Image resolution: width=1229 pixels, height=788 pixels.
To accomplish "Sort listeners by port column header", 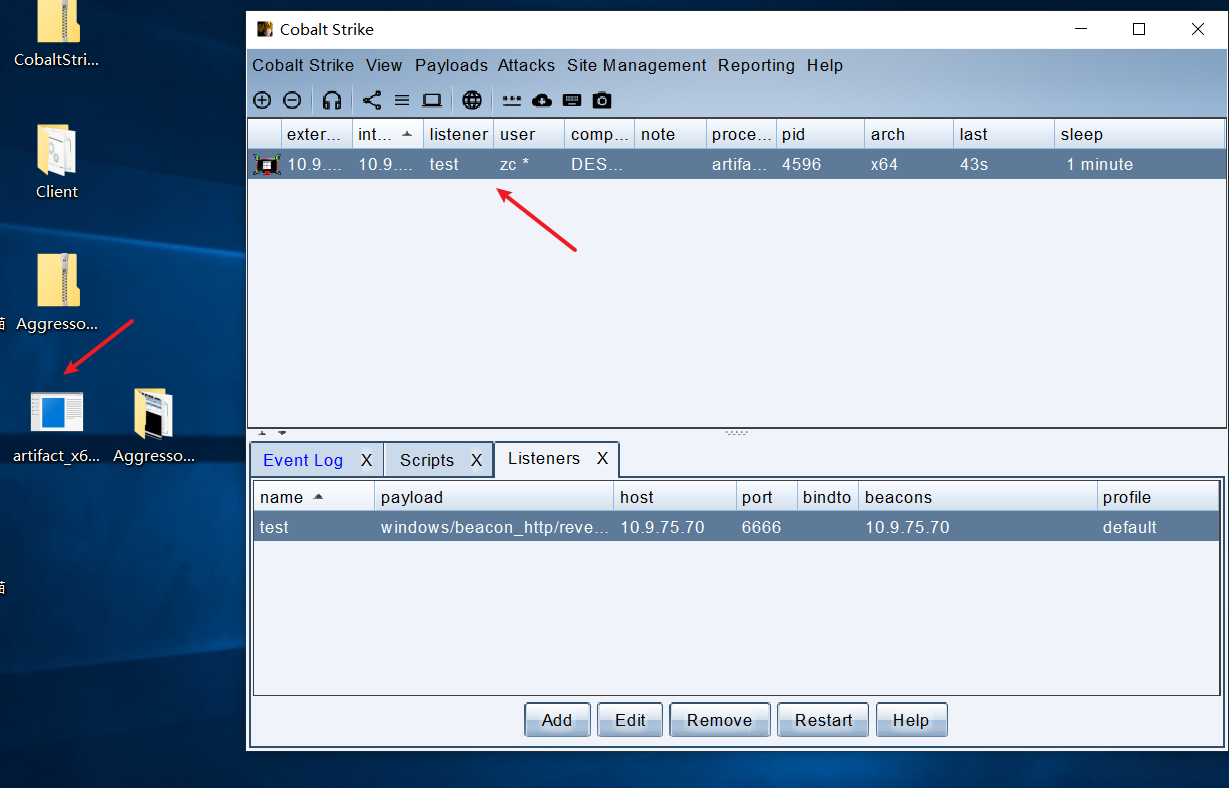I will point(766,497).
